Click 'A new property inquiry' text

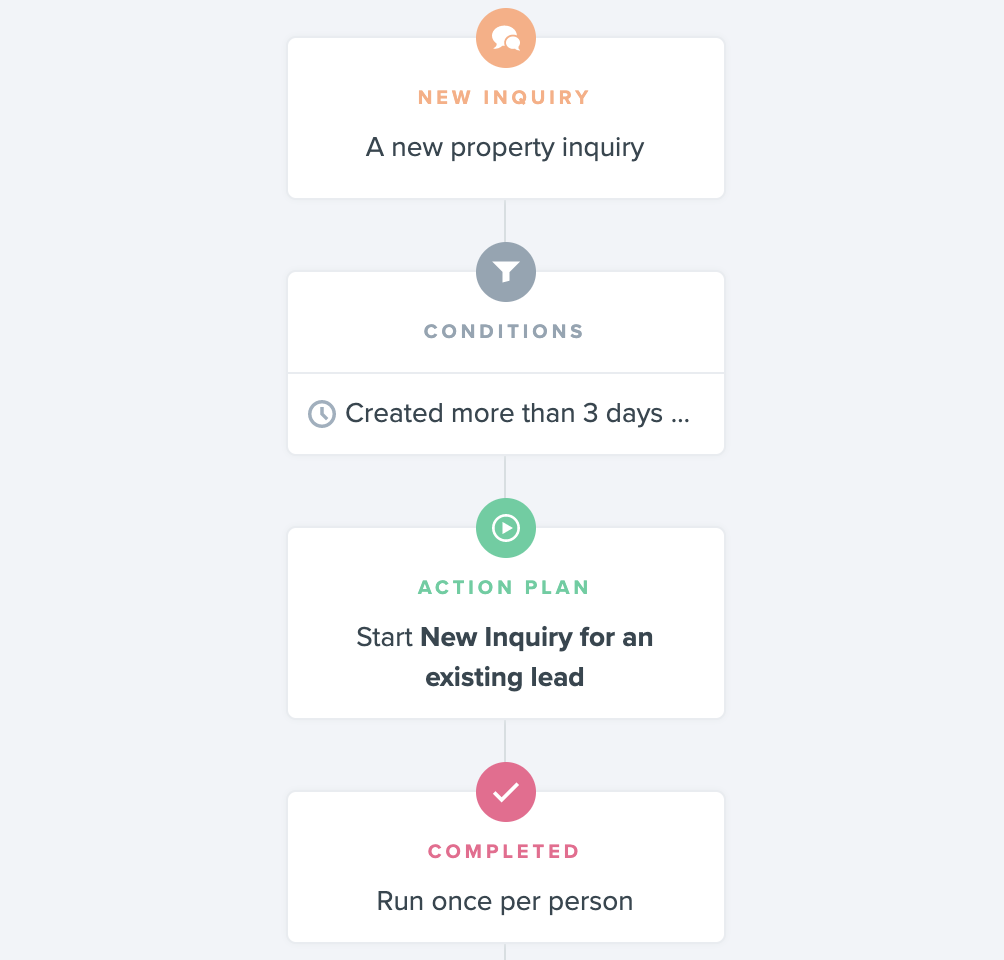(x=505, y=147)
